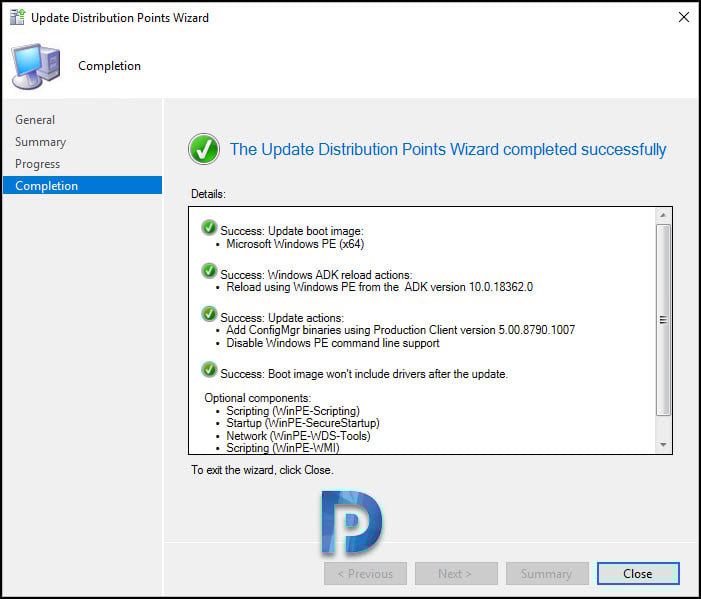Click the greyed-out Next button

[x=456, y=574]
